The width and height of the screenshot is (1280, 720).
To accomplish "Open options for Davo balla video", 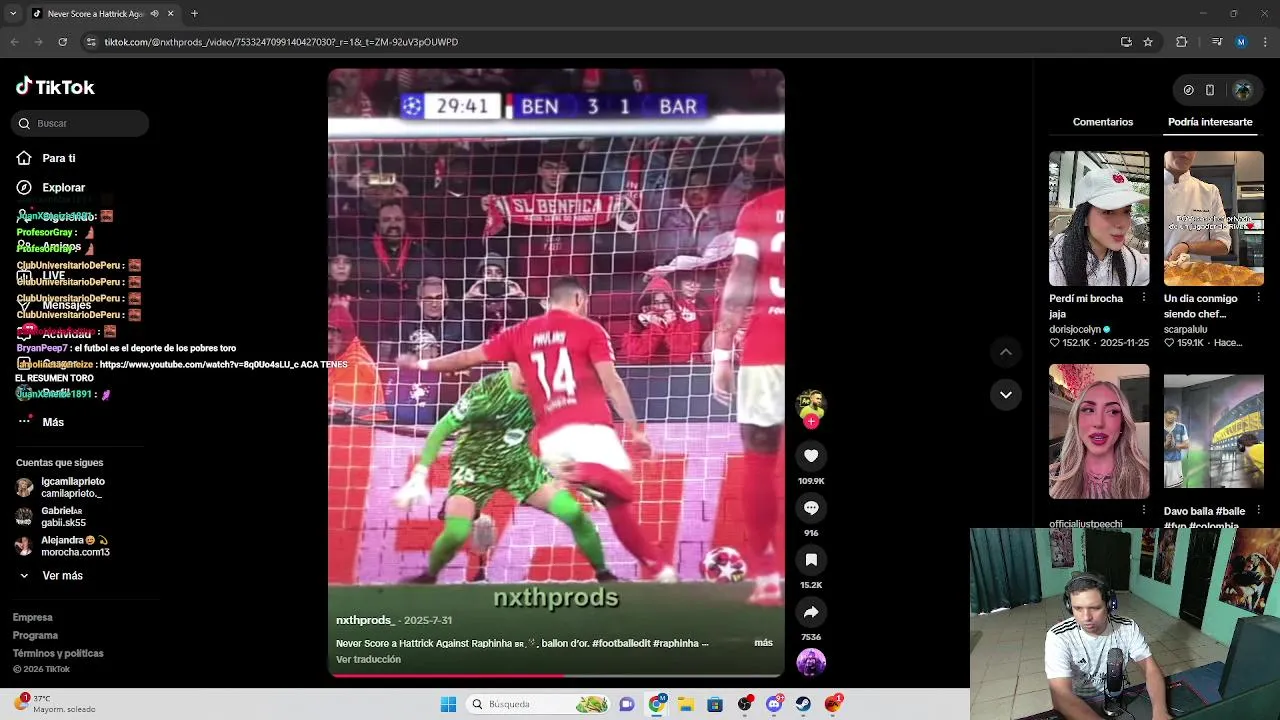I will (1259, 511).
